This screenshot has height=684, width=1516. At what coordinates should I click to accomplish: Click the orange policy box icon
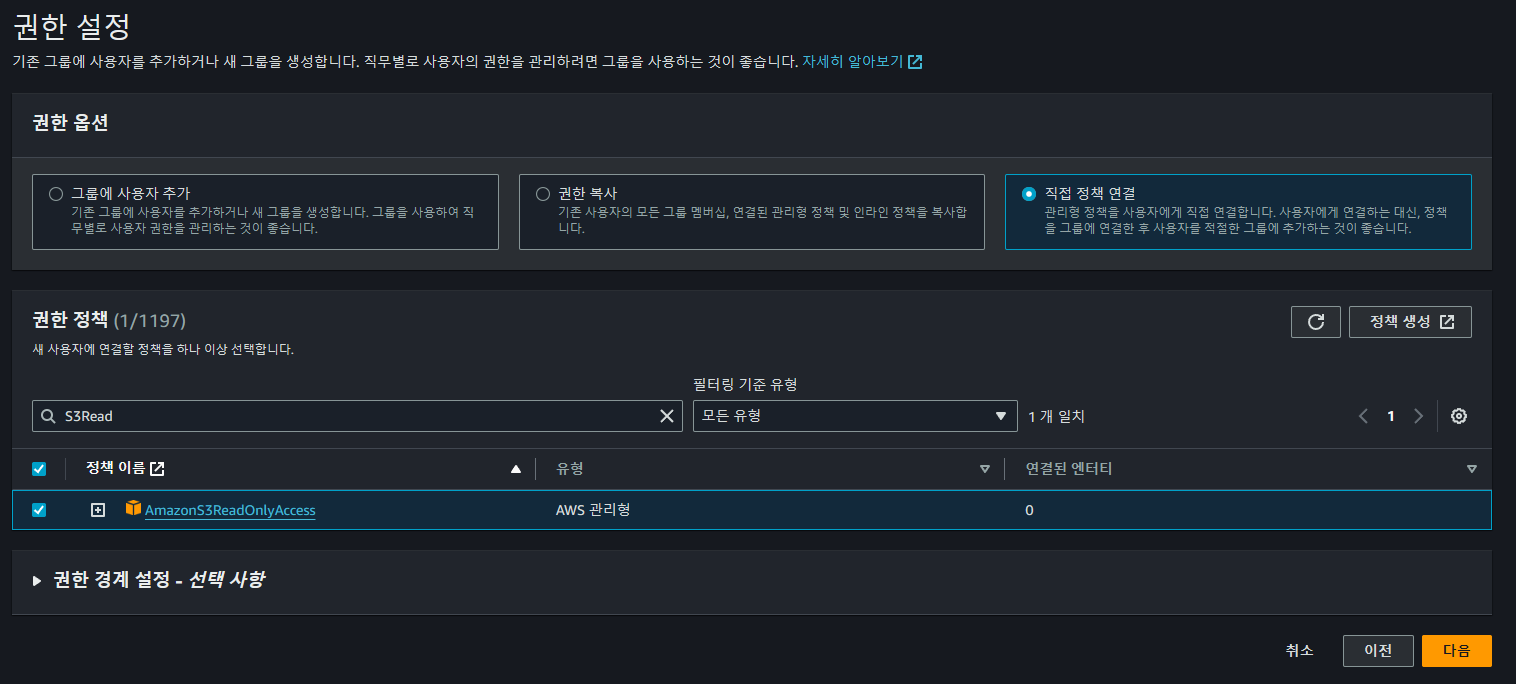[x=133, y=509]
